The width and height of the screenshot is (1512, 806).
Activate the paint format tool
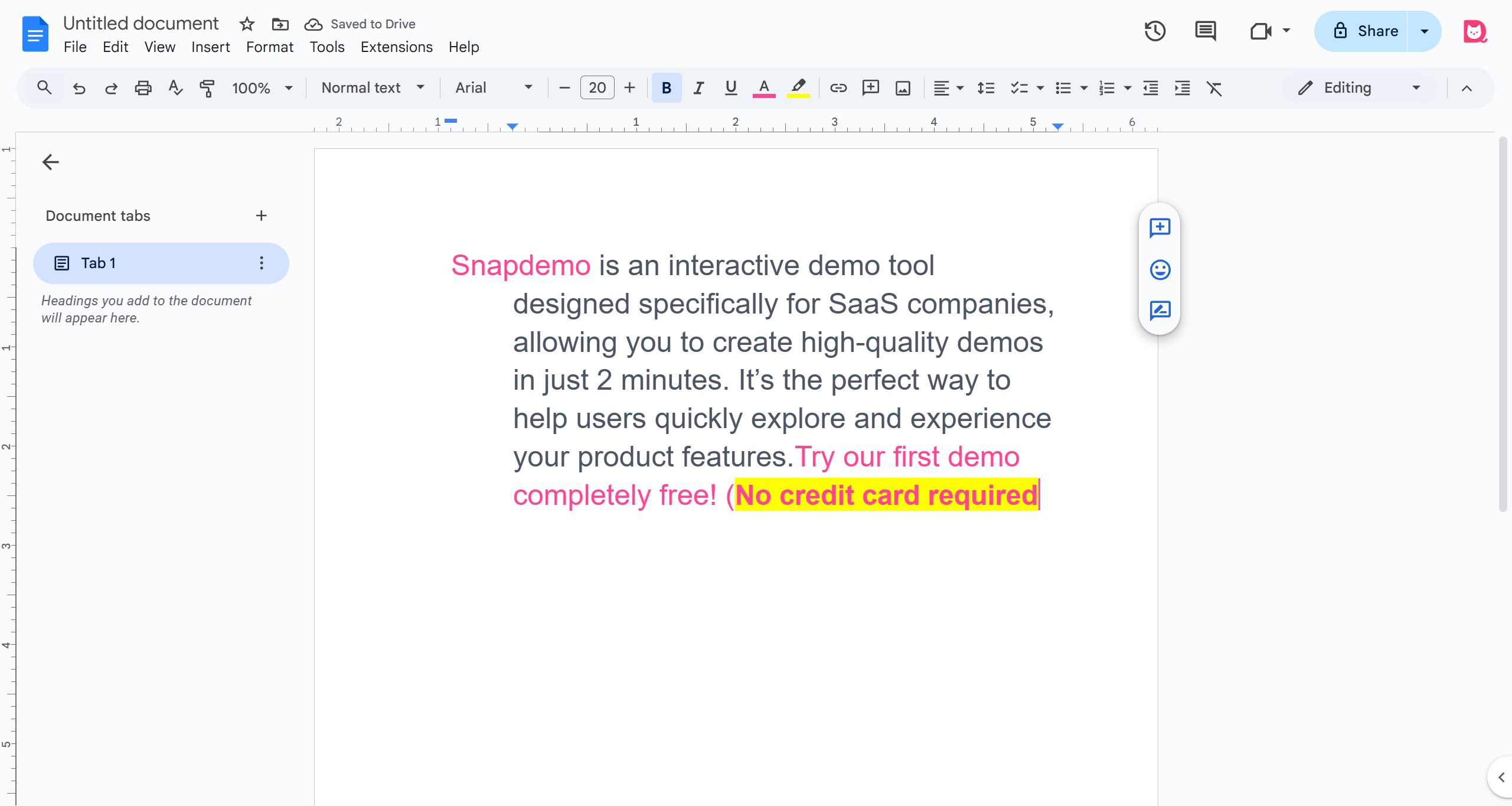[x=207, y=88]
